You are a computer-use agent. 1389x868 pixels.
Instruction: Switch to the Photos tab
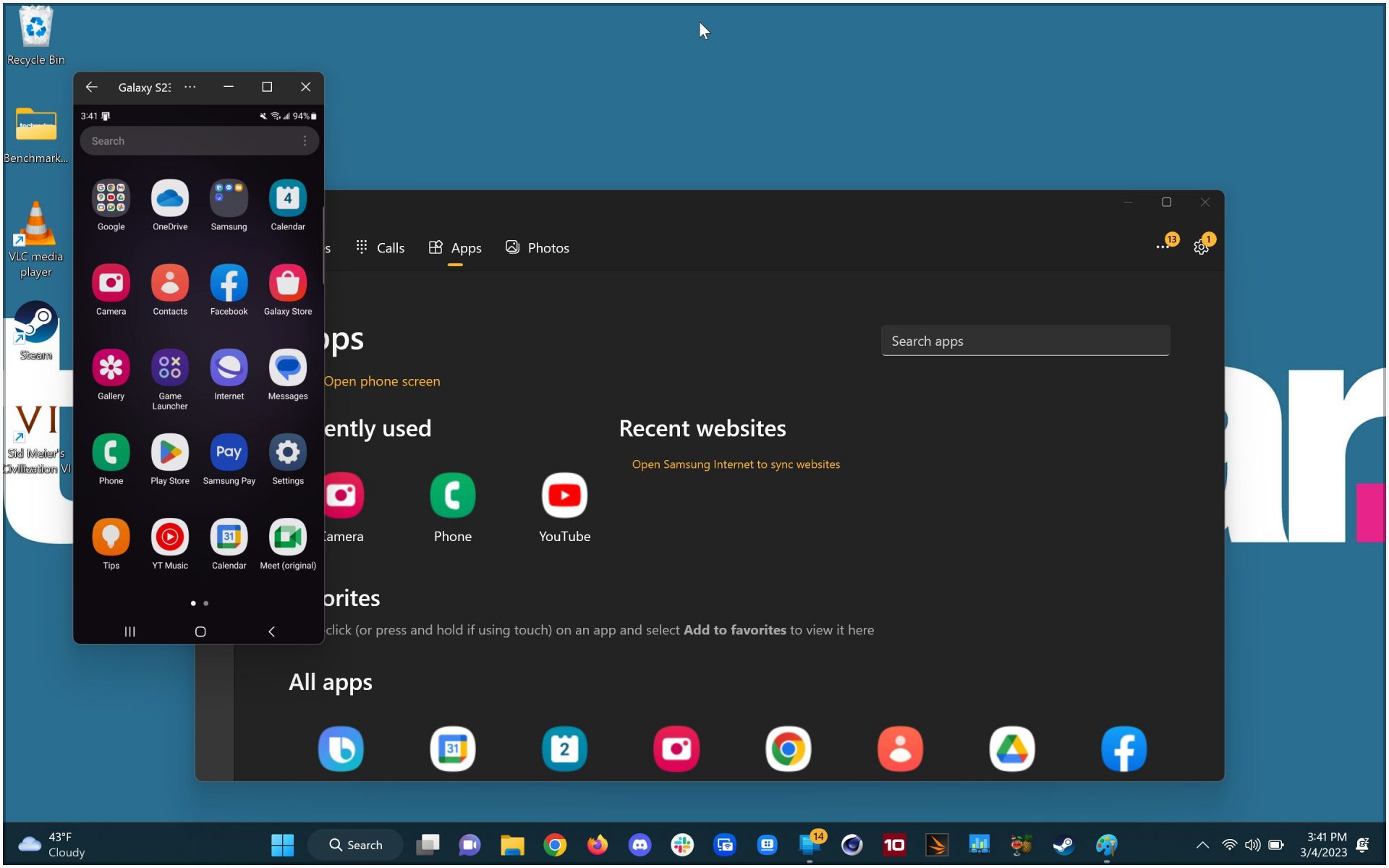pyautogui.click(x=538, y=248)
